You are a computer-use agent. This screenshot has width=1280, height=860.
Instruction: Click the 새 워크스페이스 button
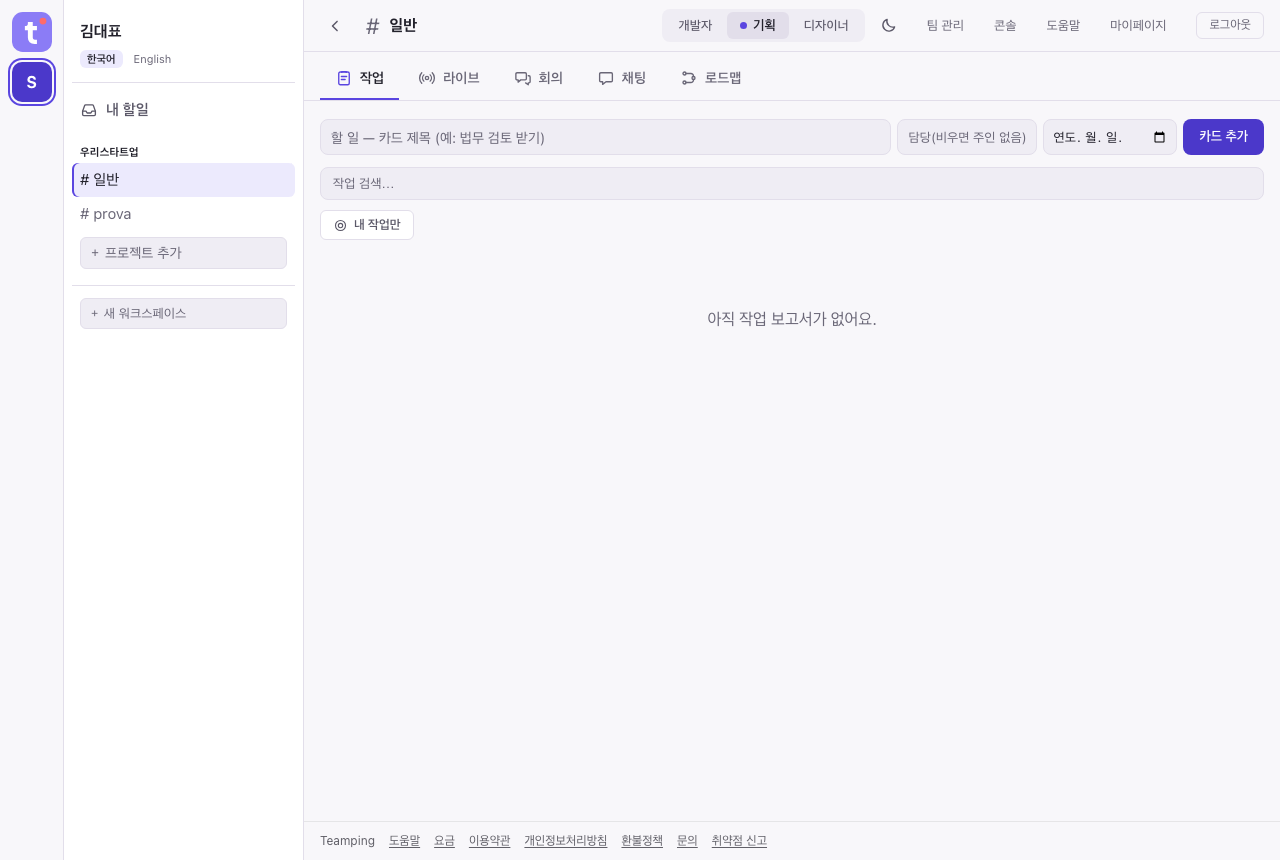click(x=184, y=313)
